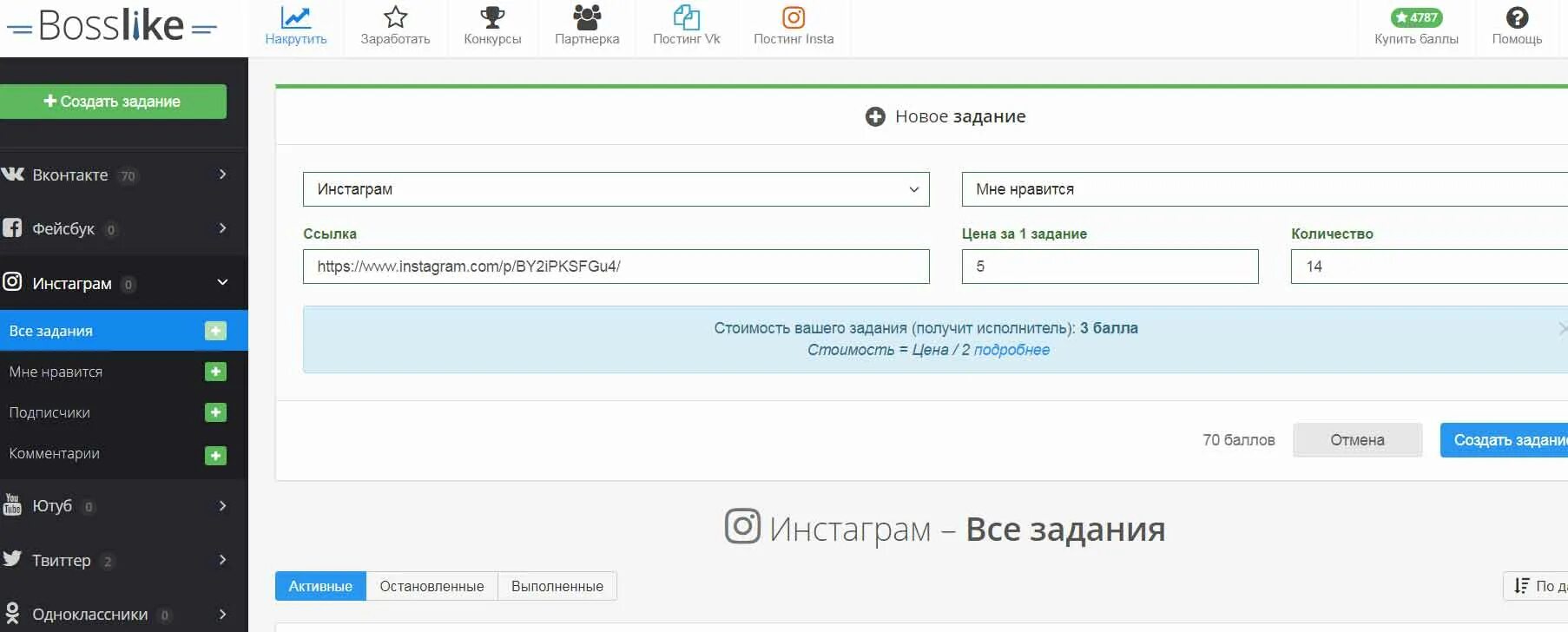
Task: Click the blue Создать задание button
Action: point(1504,440)
